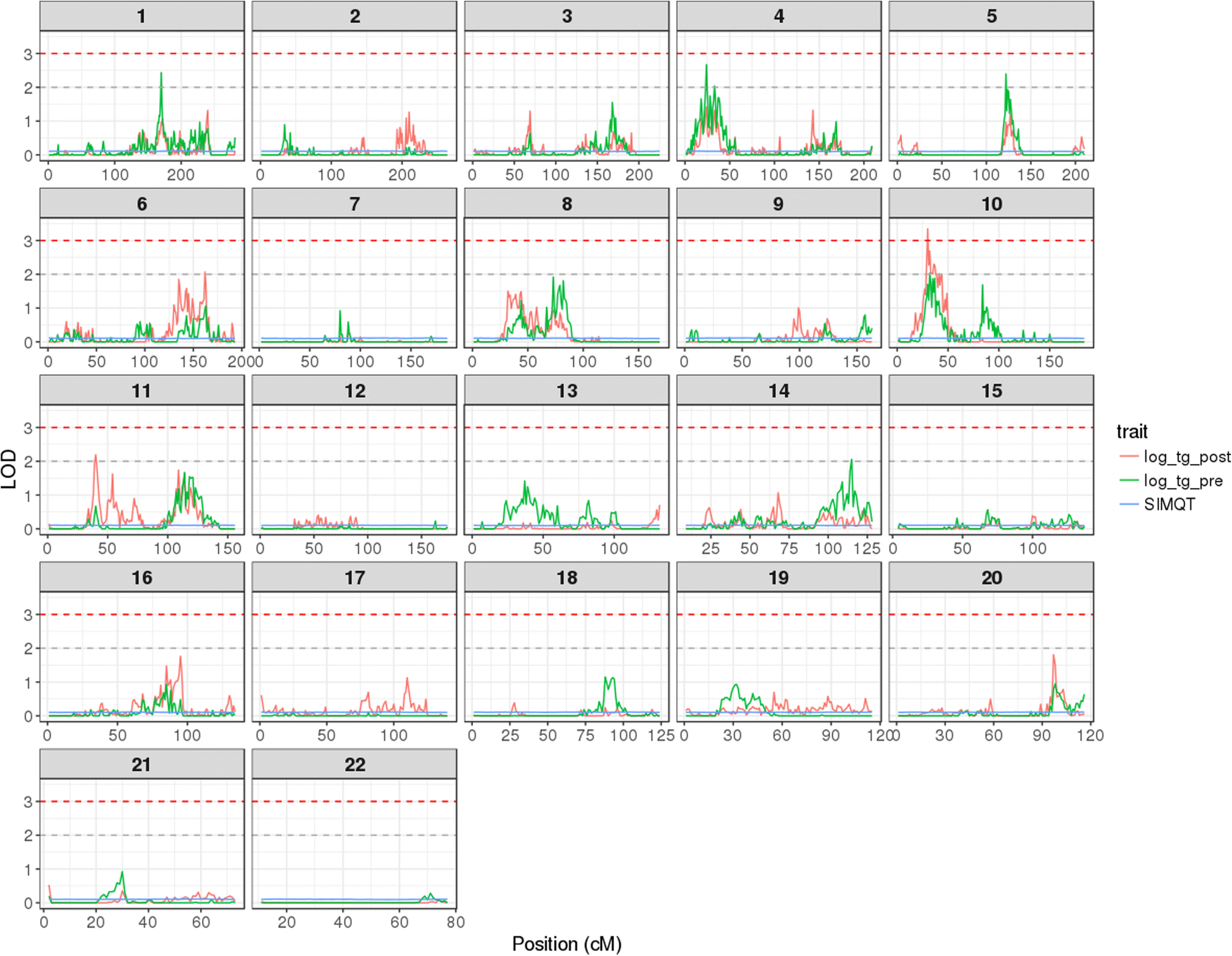Screen dimensions: 1232x956
Task: Click the 'trait' legend title
Action: coord(1132,432)
